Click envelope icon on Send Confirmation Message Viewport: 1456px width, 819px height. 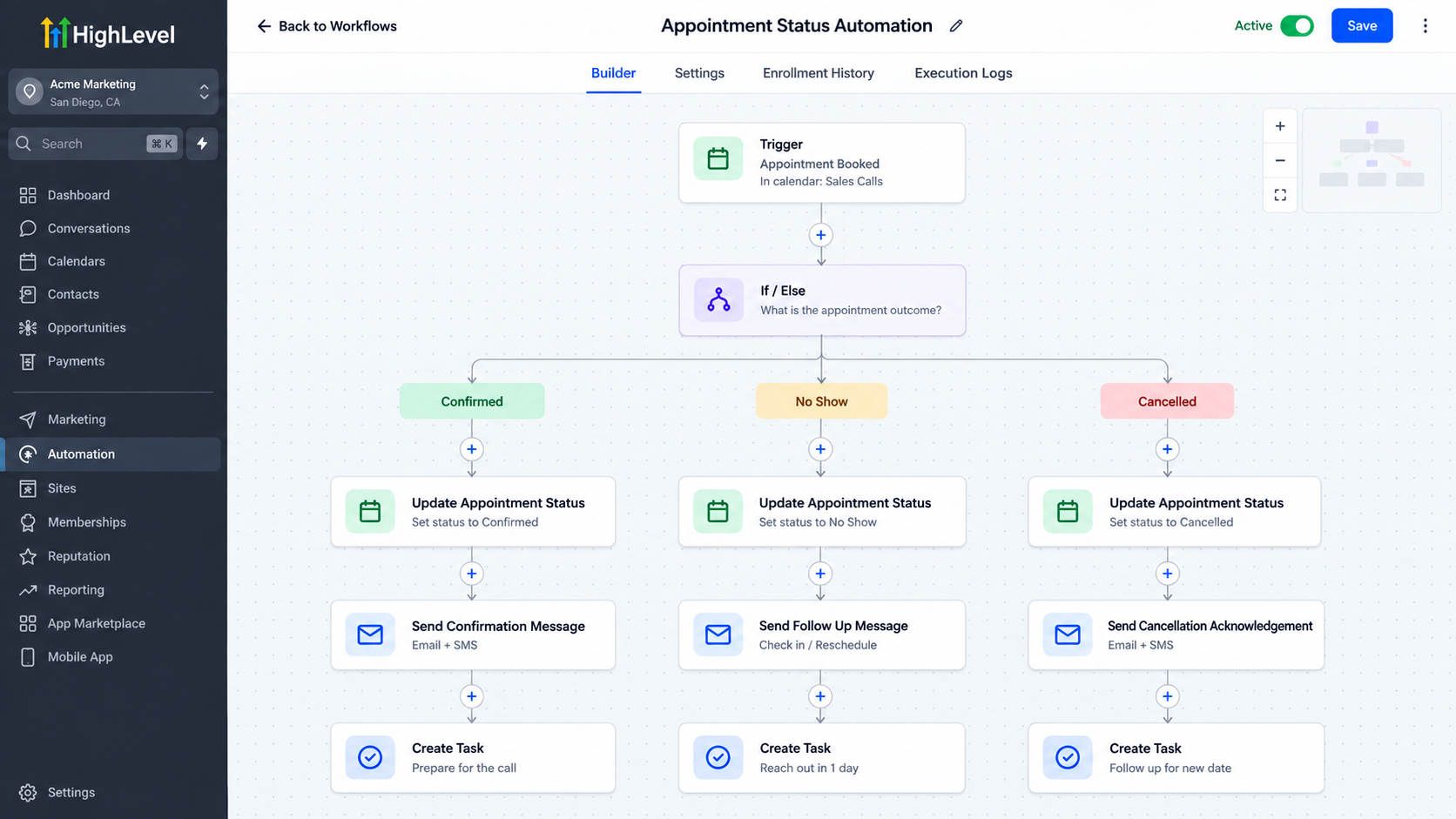[370, 634]
